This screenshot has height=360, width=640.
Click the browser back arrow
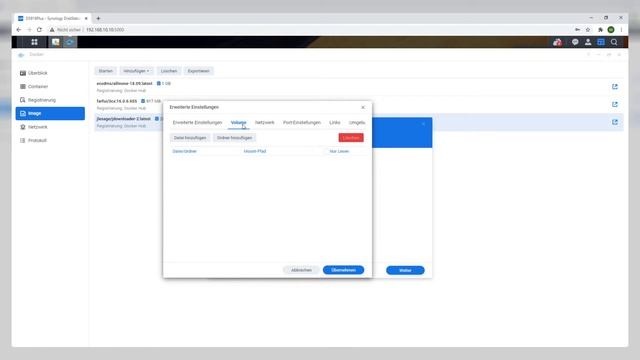tap(19, 30)
